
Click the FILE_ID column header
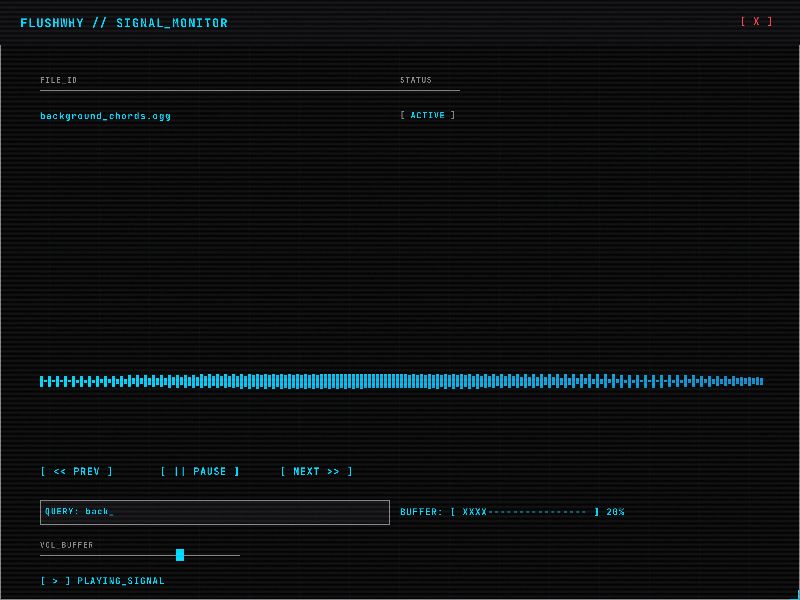coord(59,80)
